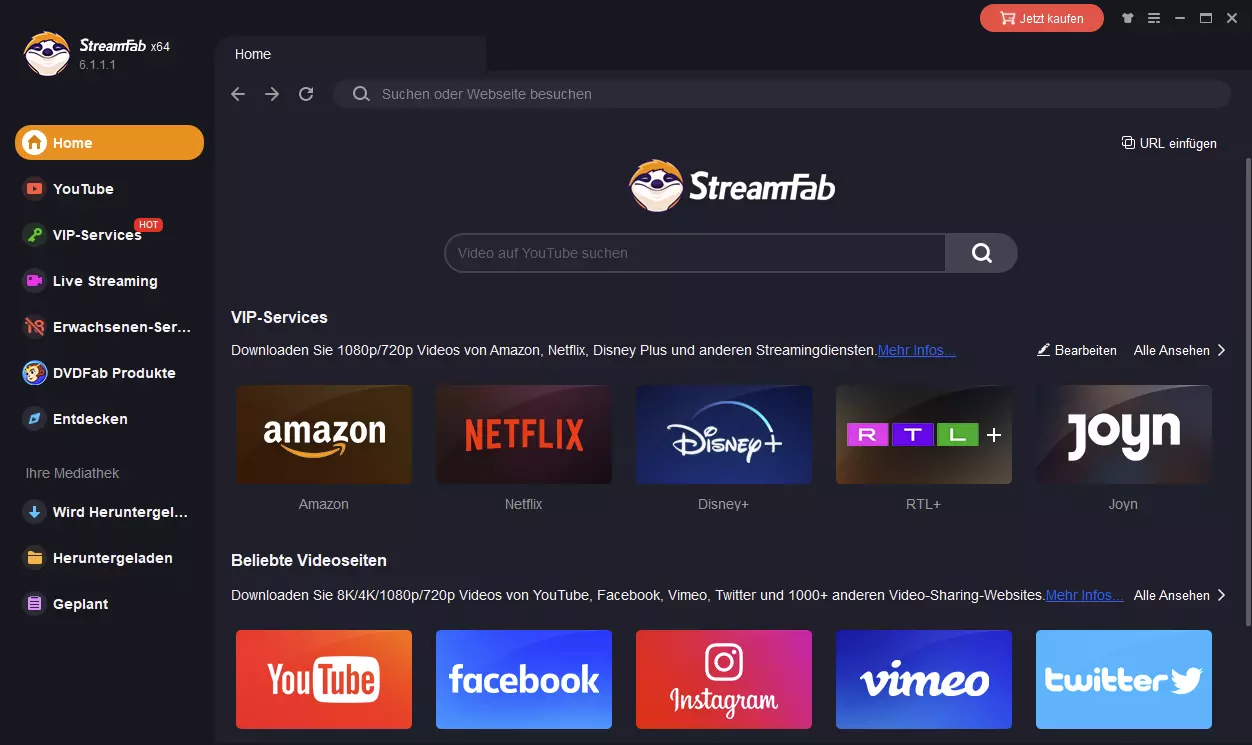
Task: Click the RTL+ caption under its tile
Action: pyautogui.click(x=923, y=504)
